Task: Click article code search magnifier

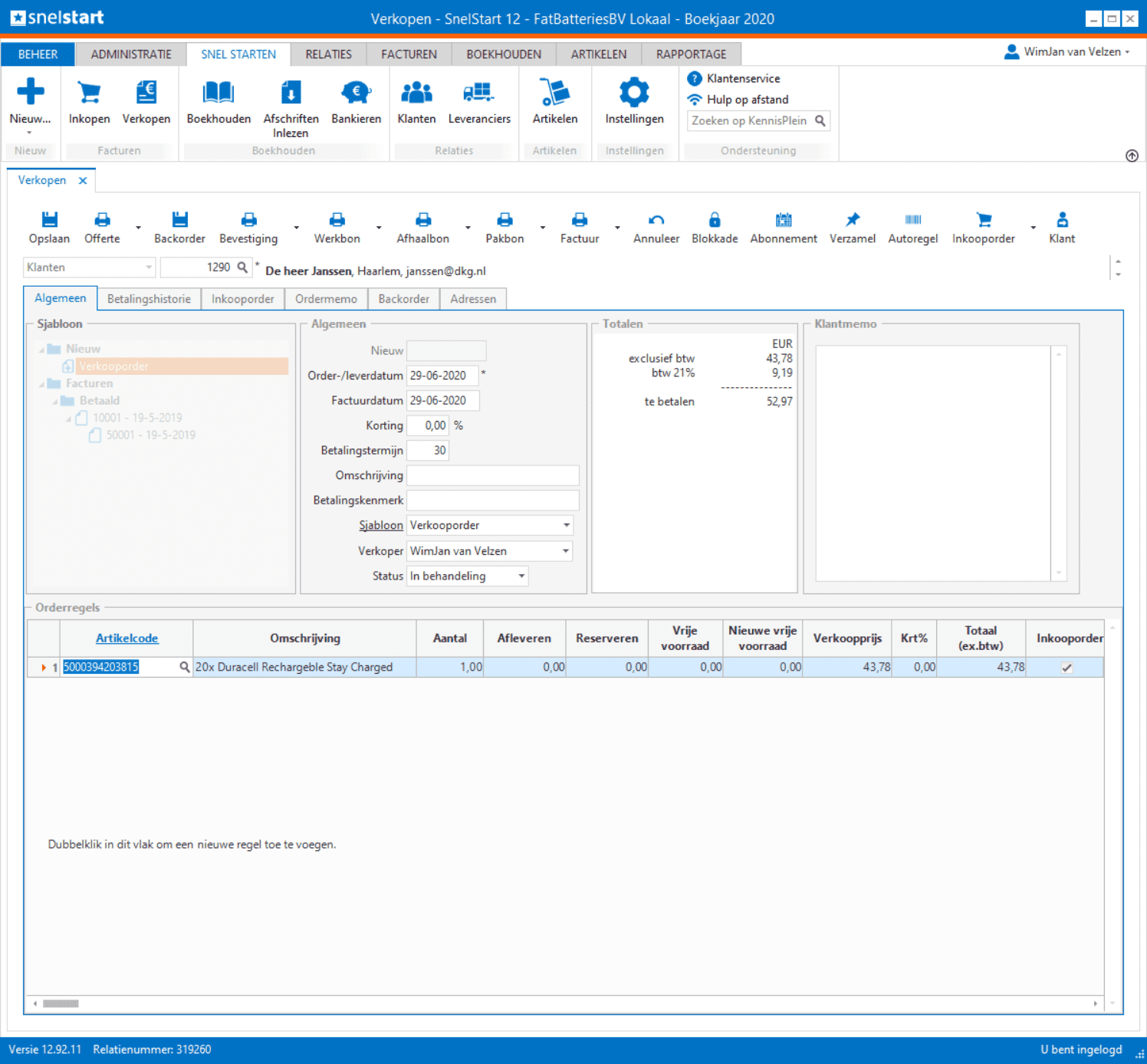Action: pos(184,667)
